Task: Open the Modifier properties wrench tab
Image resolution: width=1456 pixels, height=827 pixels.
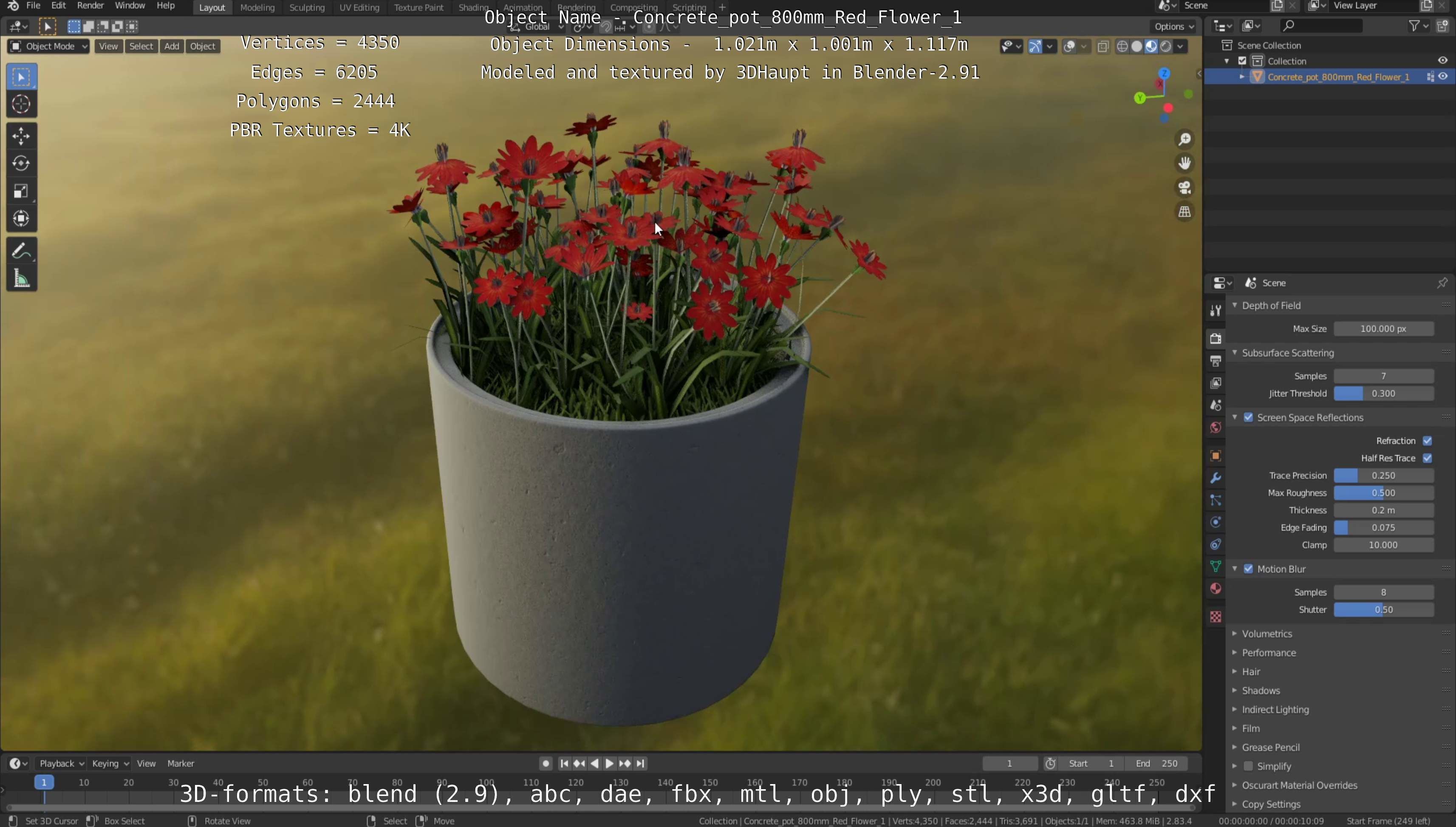Action: [x=1215, y=478]
